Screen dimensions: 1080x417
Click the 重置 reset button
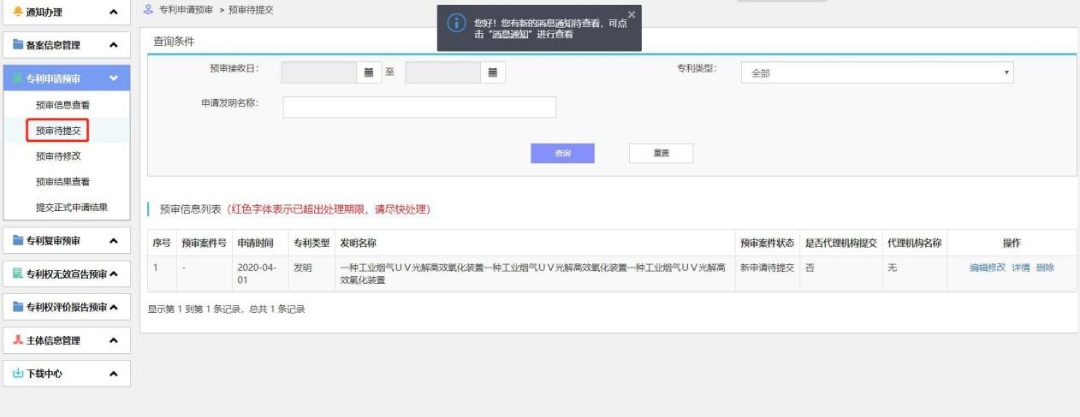pos(660,153)
